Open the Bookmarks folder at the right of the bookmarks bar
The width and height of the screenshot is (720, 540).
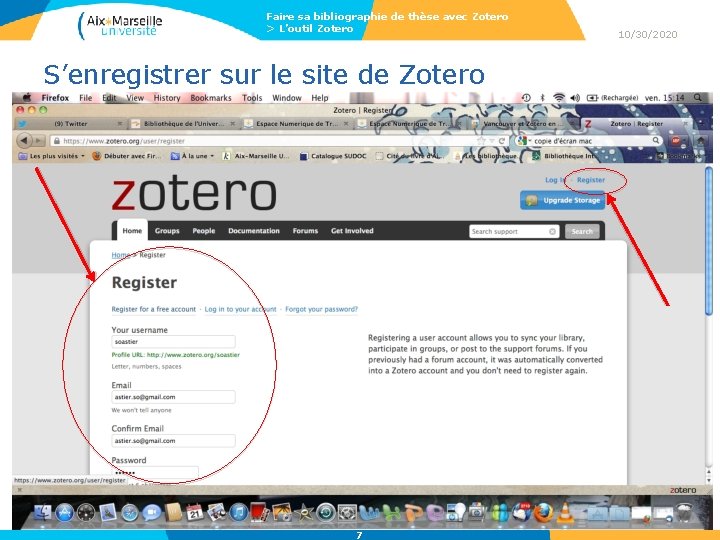(x=678, y=156)
